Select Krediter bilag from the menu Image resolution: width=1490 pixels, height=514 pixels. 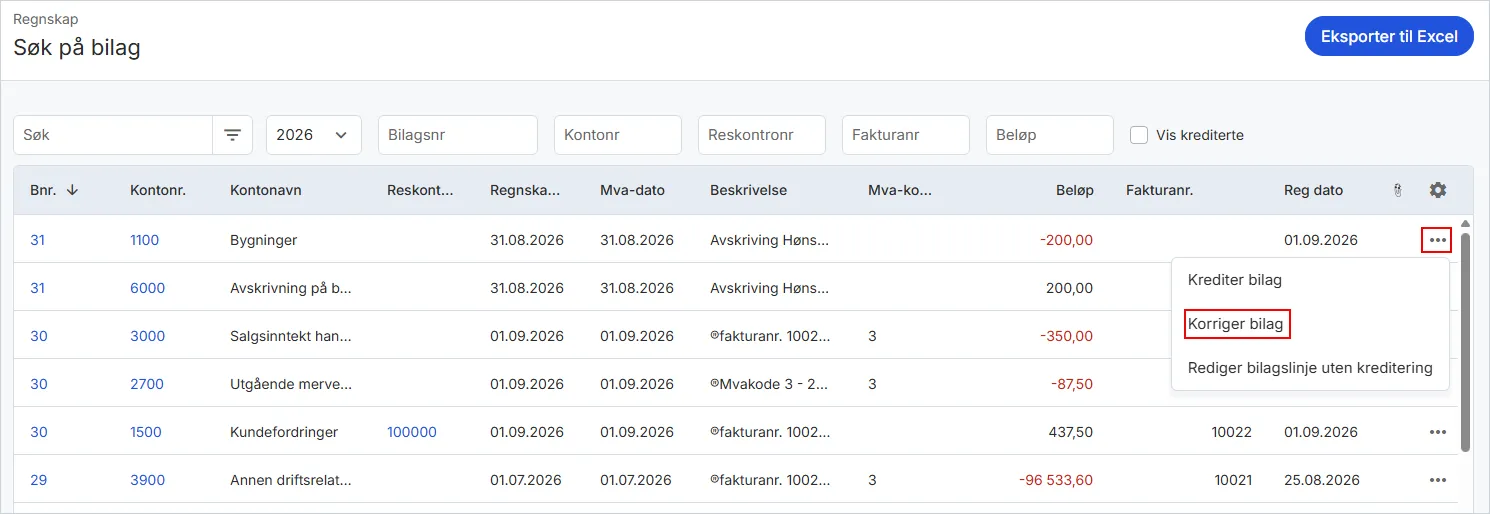pyautogui.click(x=1235, y=280)
